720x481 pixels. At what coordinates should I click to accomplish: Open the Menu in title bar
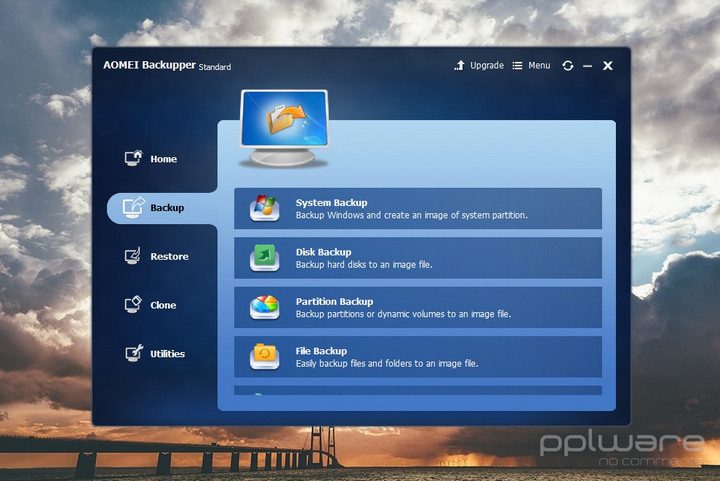point(531,66)
